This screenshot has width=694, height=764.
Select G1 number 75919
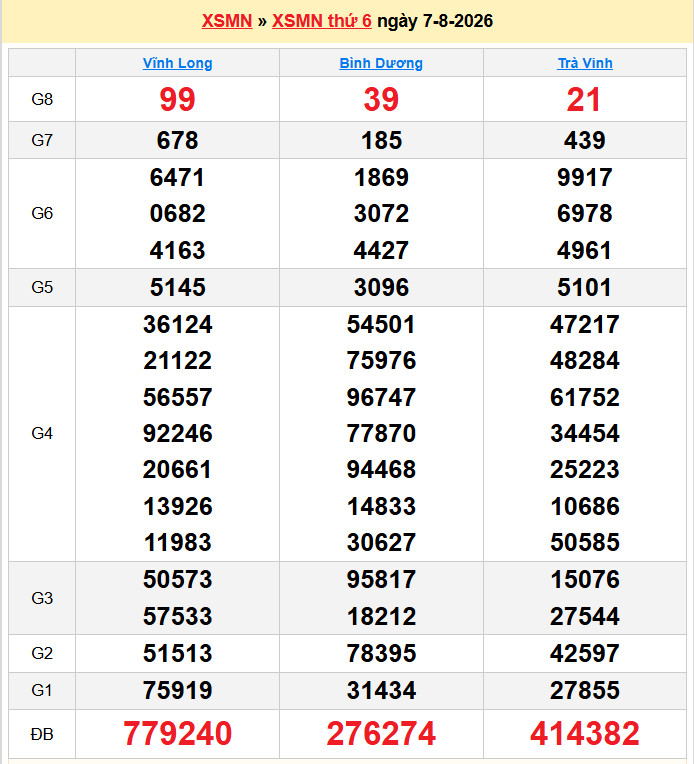pyautogui.click(x=177, y=690)
